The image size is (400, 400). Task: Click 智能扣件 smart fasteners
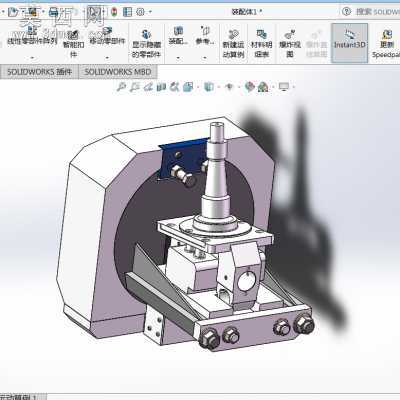(x=73, y=43)
